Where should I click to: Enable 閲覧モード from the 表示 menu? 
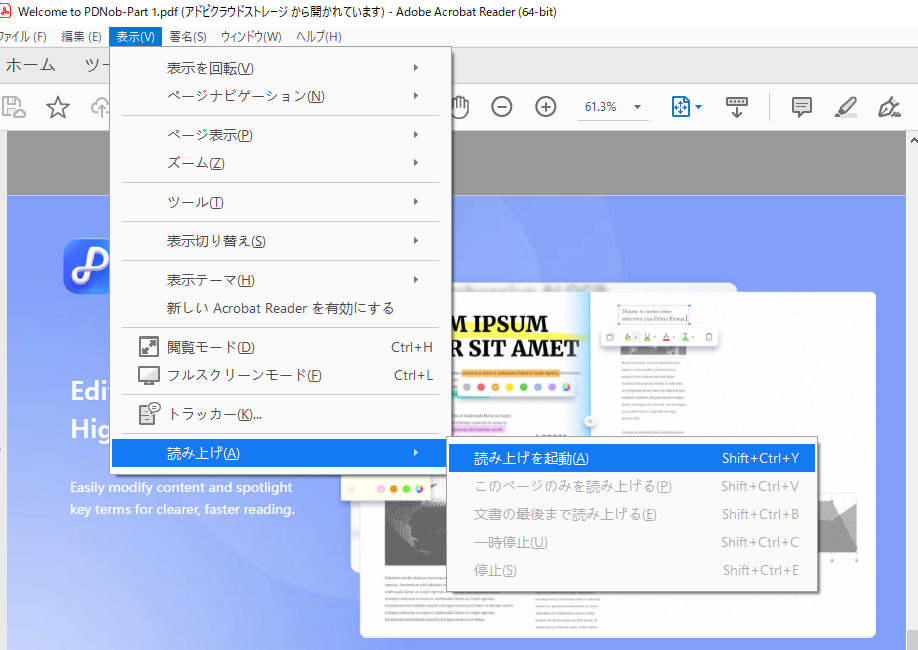[x=226, y=346]
